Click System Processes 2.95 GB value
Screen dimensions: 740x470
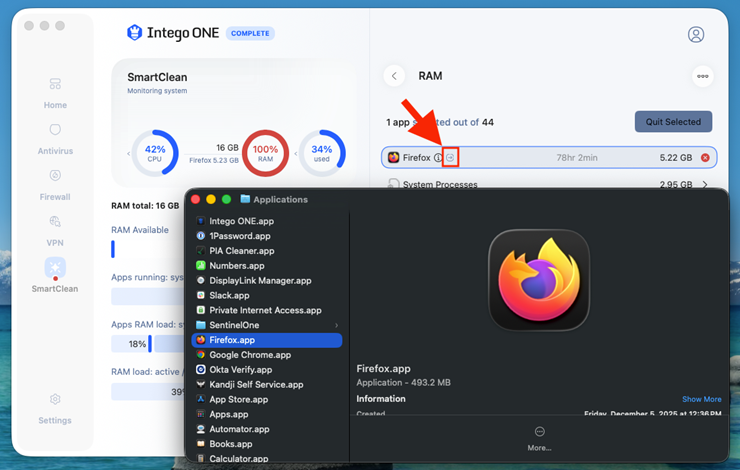[x=676, y=185]
